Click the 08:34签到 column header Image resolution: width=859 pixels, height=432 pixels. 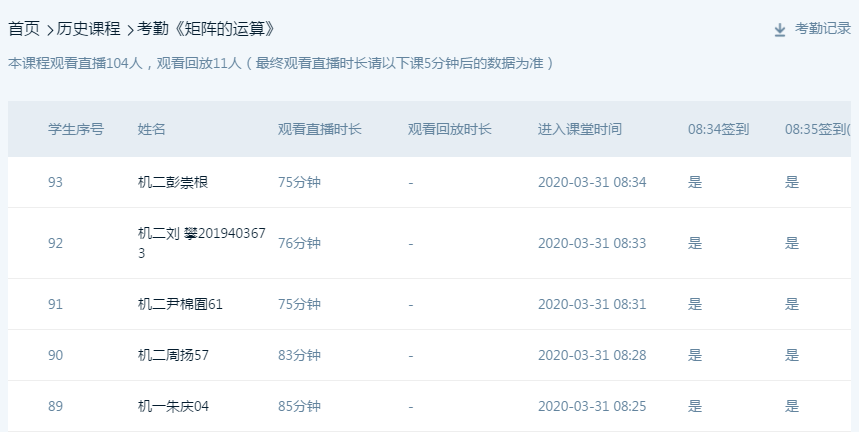[x=718, y=129]
